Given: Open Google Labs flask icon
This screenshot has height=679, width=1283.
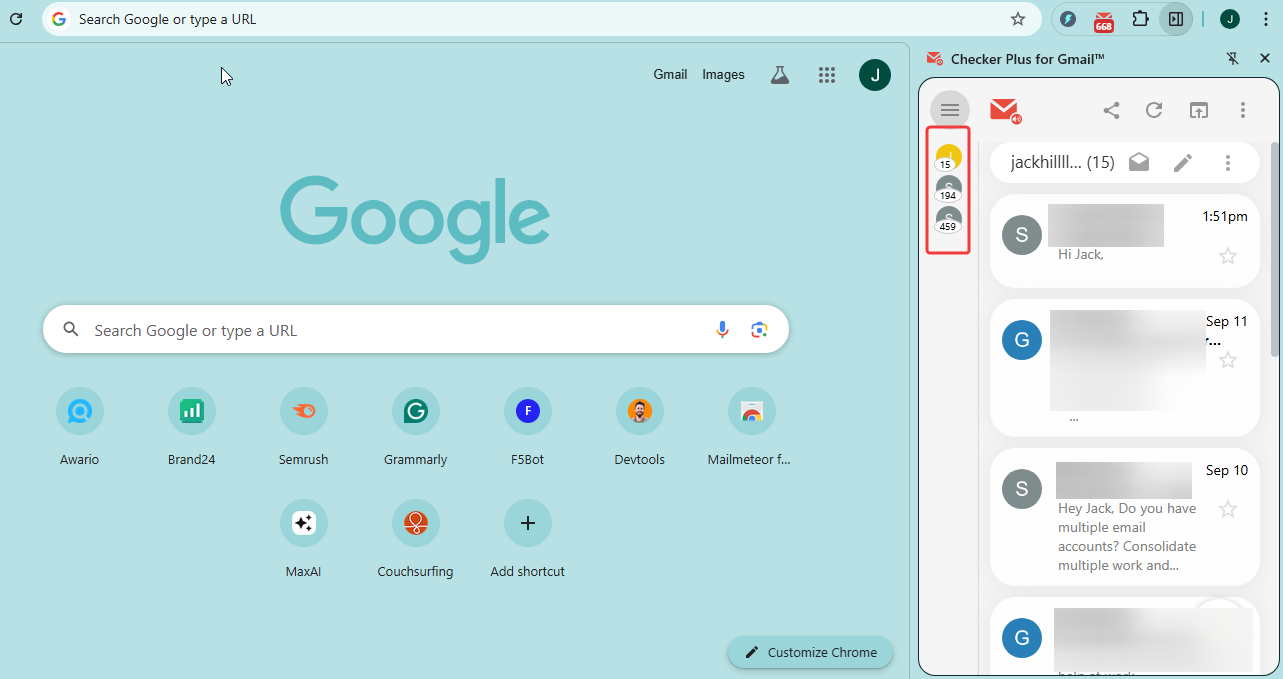Looking at the screenshot, I should click(780, 75).
